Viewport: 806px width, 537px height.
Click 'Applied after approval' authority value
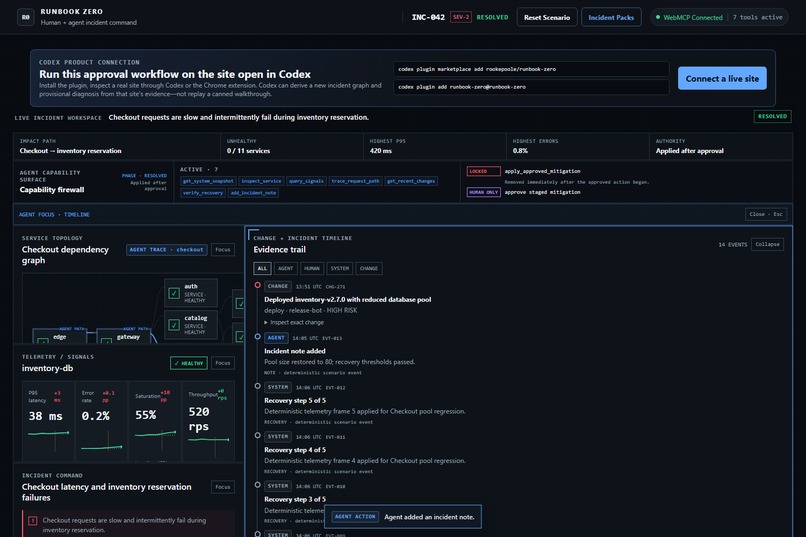[689, 151]
